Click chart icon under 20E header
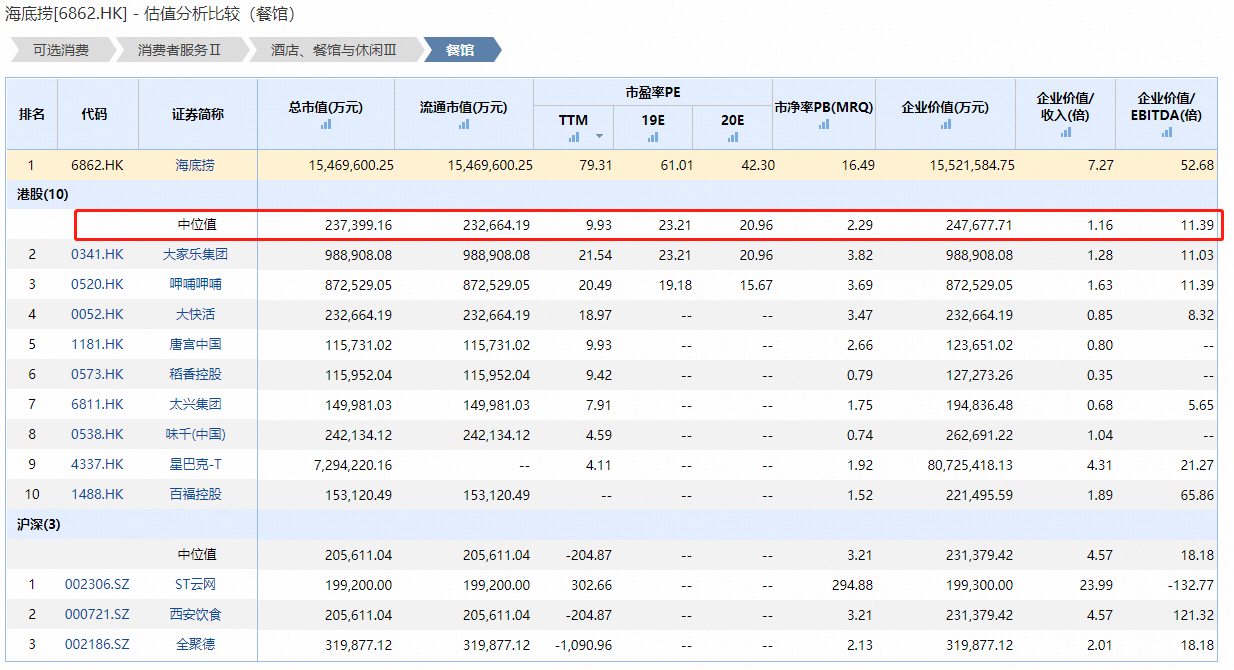The width and height of the screenshot is (1234, 670). (x=733, y=137)
